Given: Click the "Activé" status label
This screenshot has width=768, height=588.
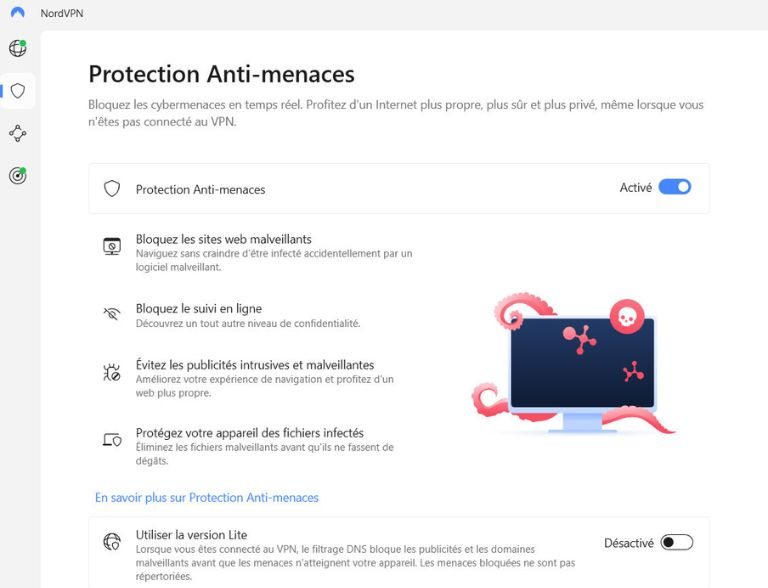Looking at the screenshot, I should (635, 187).
